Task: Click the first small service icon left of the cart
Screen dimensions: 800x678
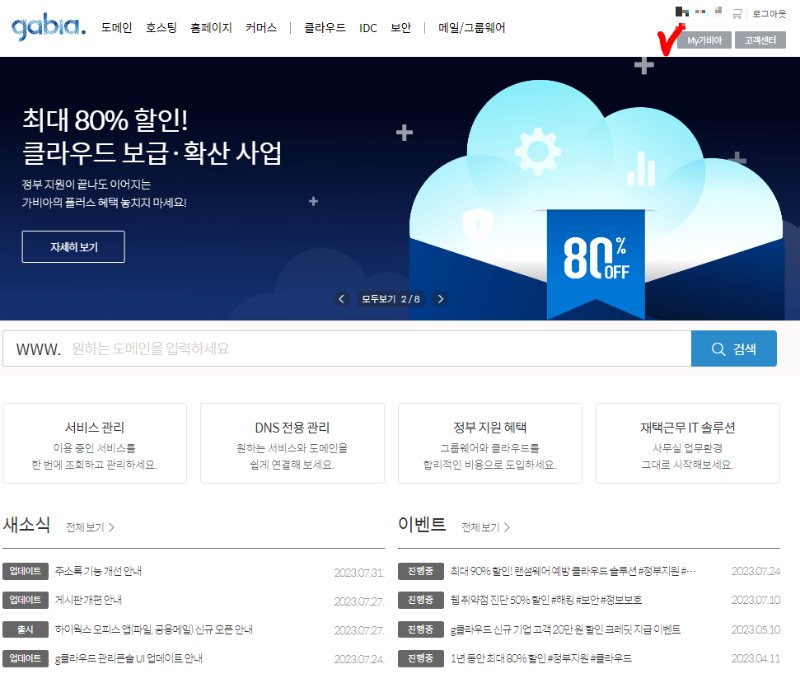Action: click(681, 12)
